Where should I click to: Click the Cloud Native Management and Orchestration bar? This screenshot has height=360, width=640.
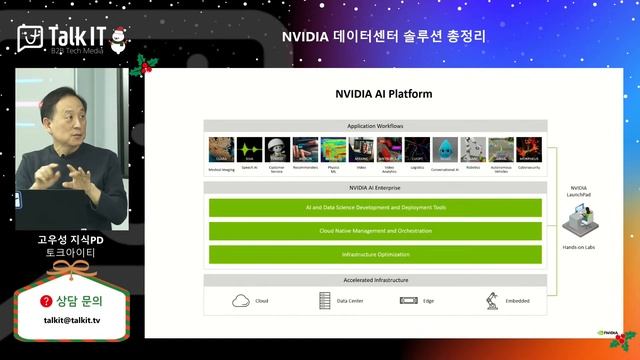375,231
